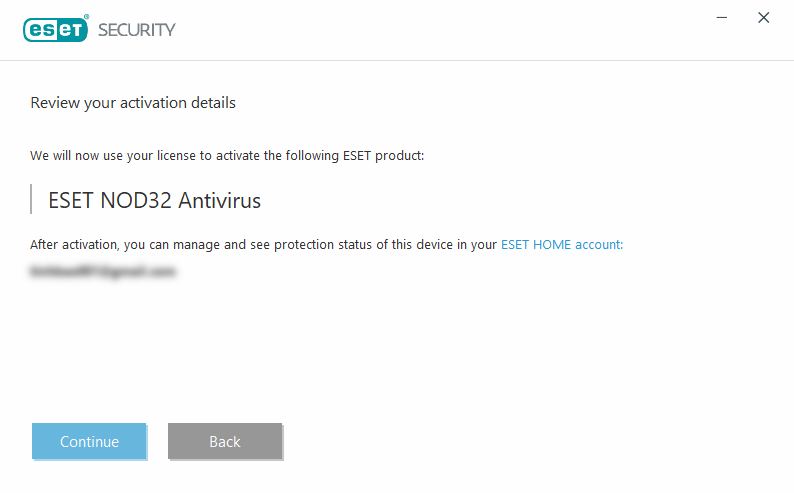The height and width of the screenshot is (493, 794).
Task: Click the empty title bar right of SECURITY
Action: pyautogui.click(x=440, y=30)
